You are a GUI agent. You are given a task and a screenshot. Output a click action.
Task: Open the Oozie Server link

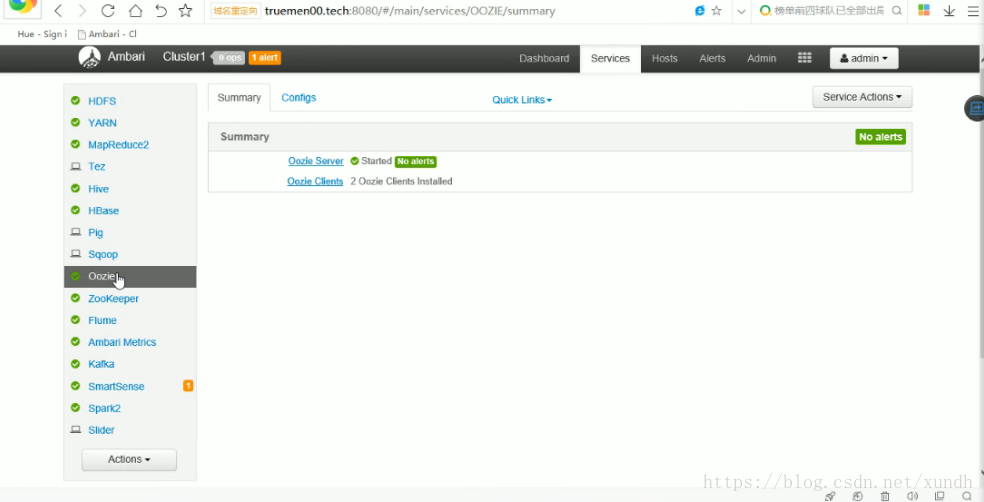316,161
